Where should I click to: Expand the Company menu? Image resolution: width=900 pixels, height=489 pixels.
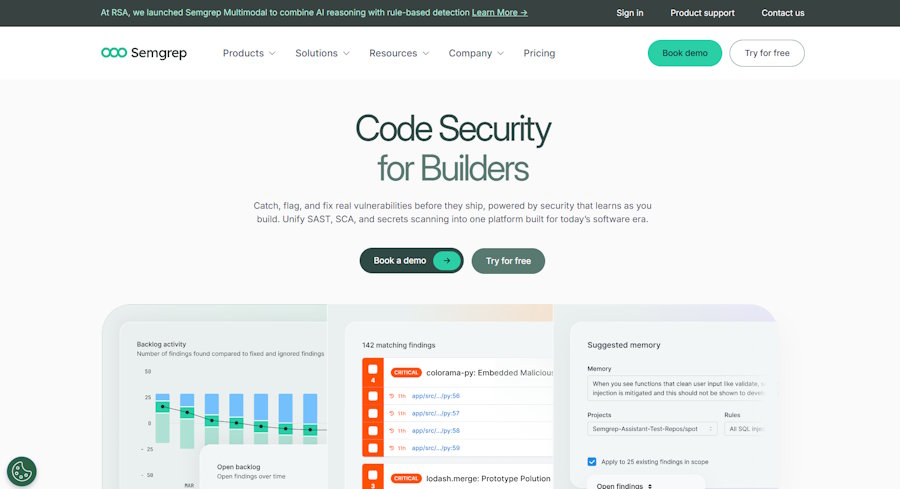(x=476, y=53)
